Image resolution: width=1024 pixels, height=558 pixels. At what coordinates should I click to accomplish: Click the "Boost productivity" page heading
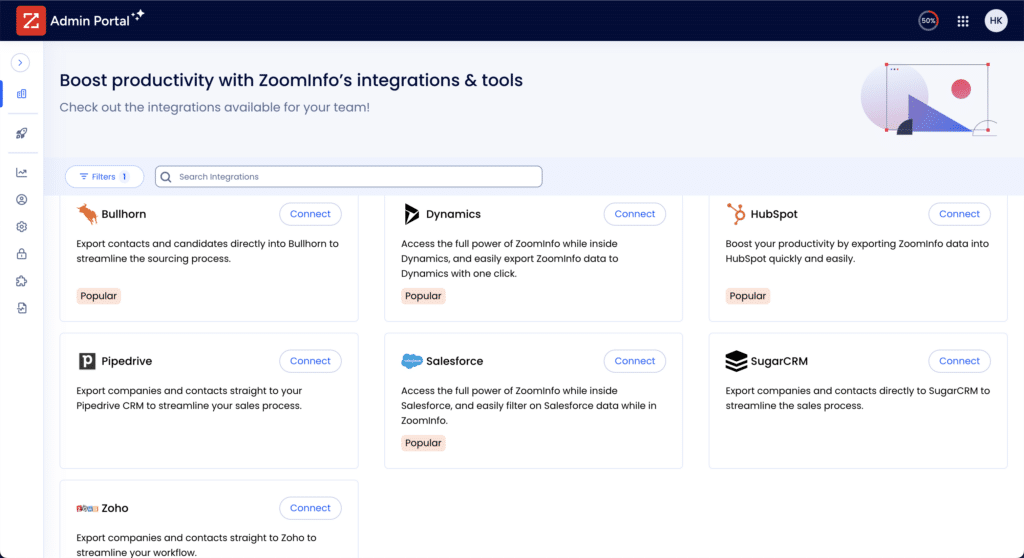point(291,80)
